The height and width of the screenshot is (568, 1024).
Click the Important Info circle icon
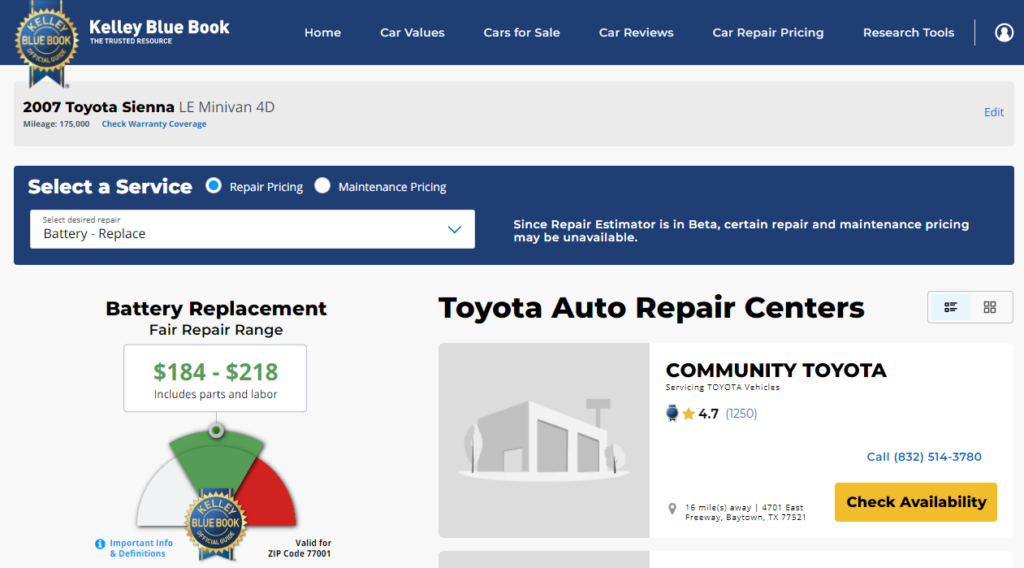100,544
